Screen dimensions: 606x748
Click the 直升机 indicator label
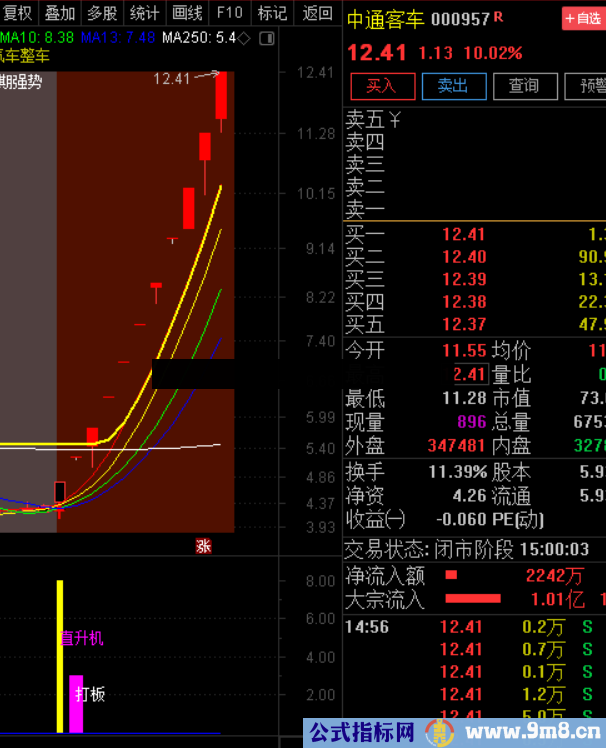[x=82, y=638]
